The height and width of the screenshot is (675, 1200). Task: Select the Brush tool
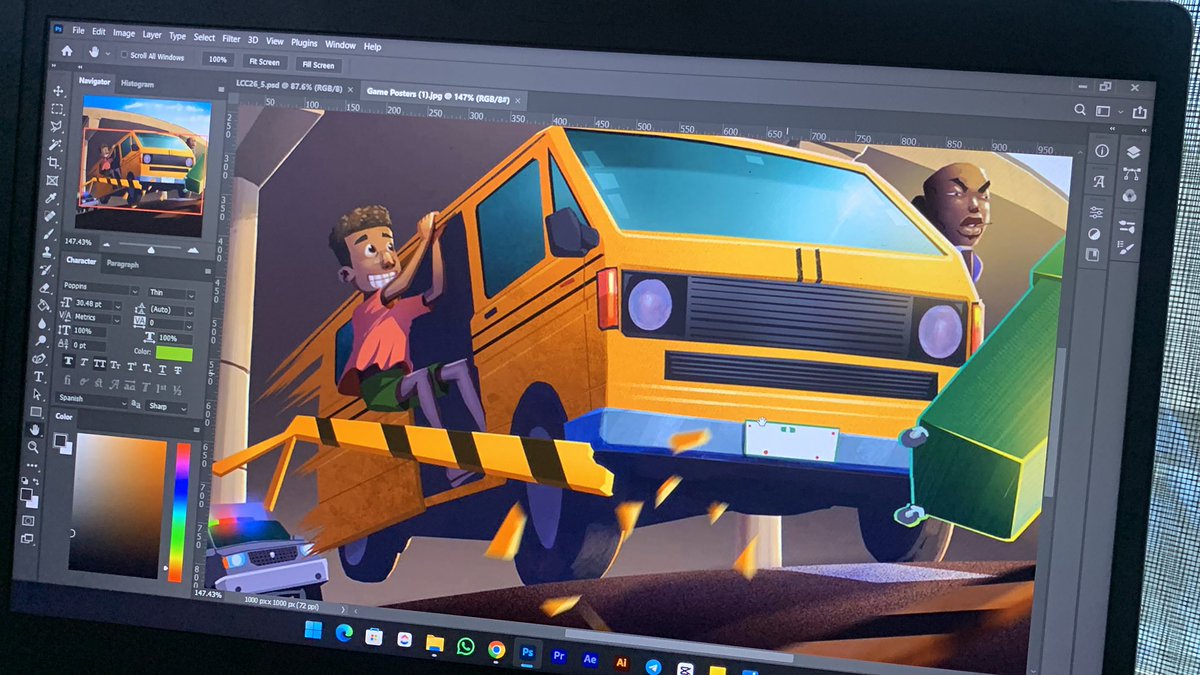coord(48,234)
